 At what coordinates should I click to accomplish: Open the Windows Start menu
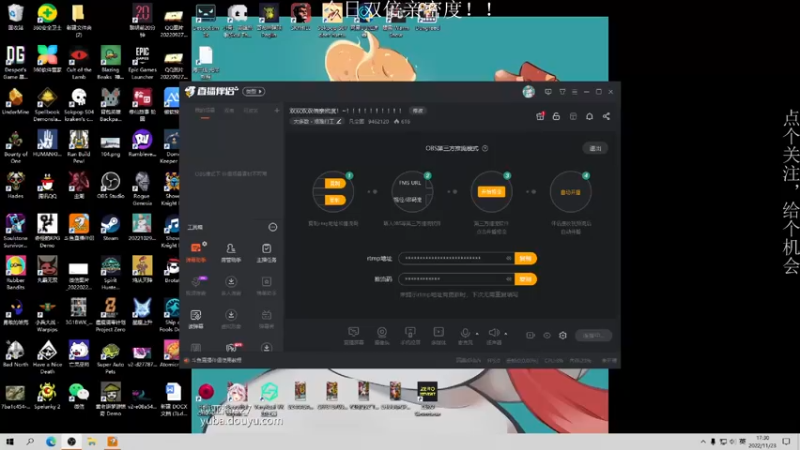click(9, 441)
